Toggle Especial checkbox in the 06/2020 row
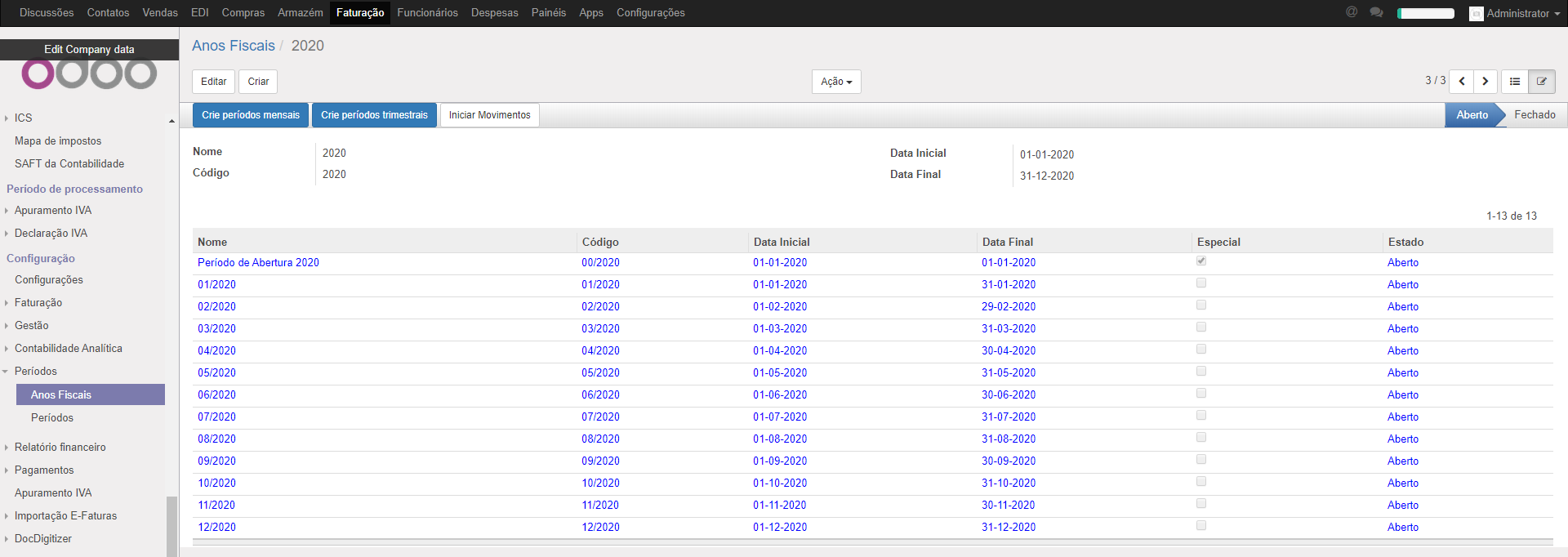This screenshot has height=557, width=1568. [1201, 394]
